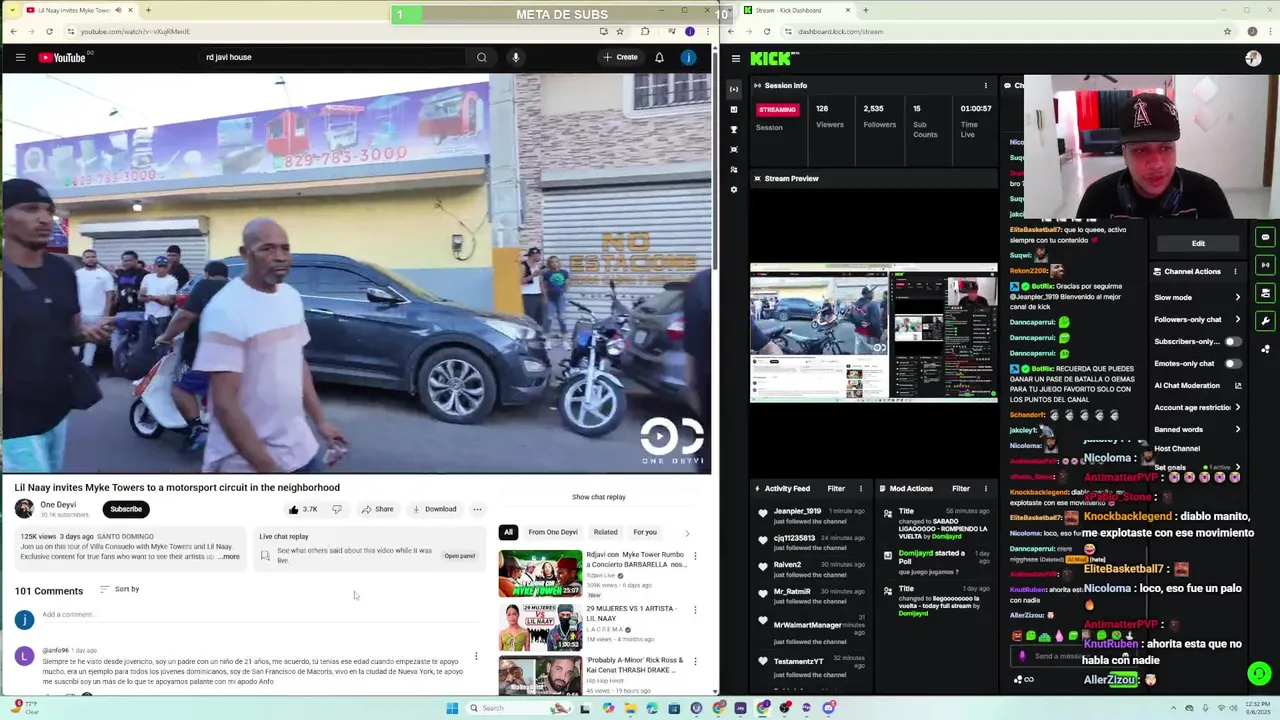
Task: Click Show chat replay
Action: point(598,497)
